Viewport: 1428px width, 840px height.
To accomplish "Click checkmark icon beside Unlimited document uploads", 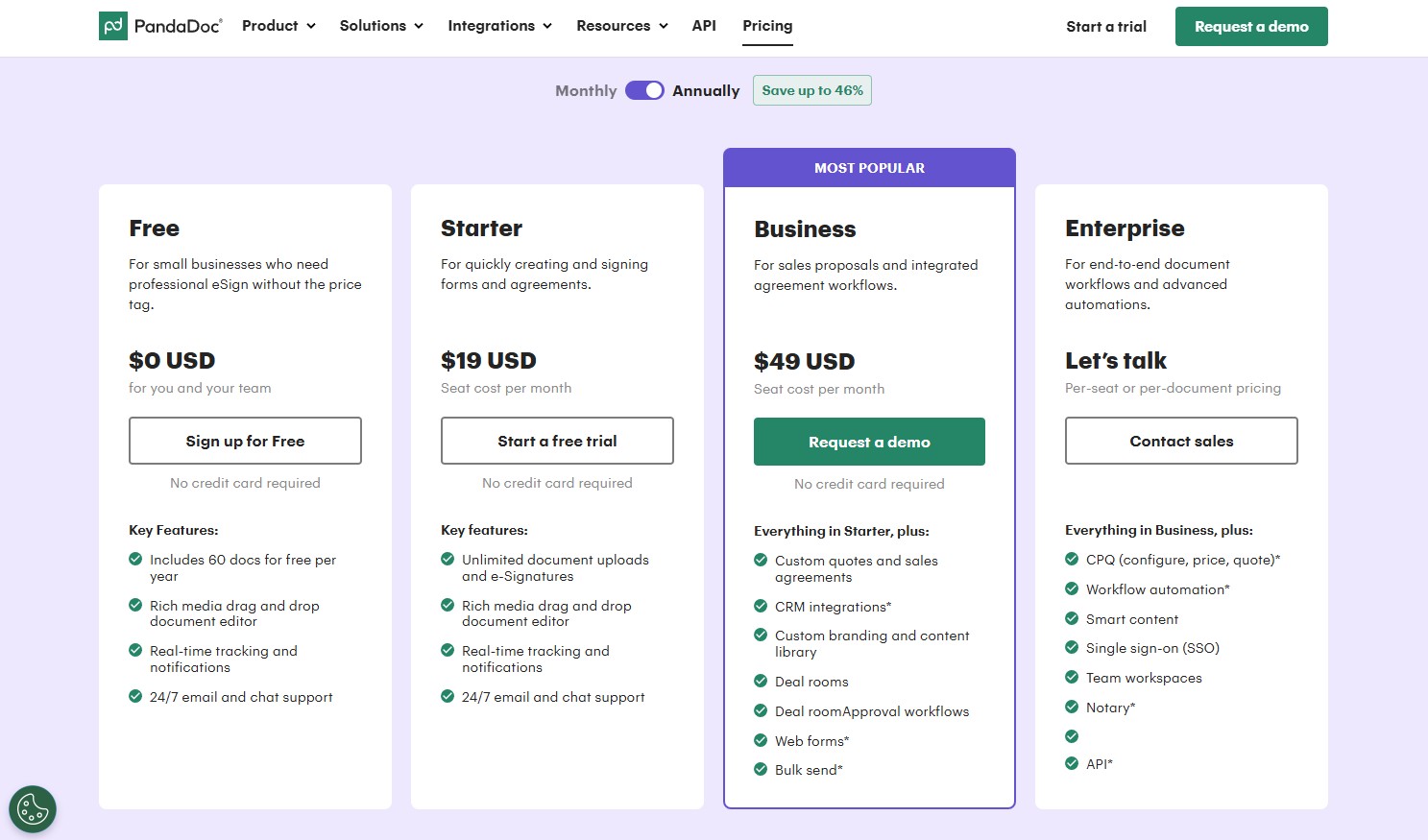I will [x=448, y=559].
